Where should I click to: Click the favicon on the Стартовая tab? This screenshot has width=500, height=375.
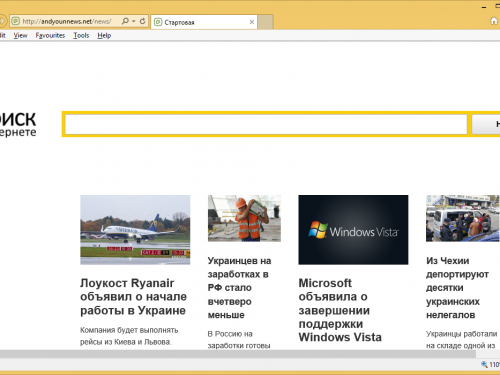[x=158, y=22]
